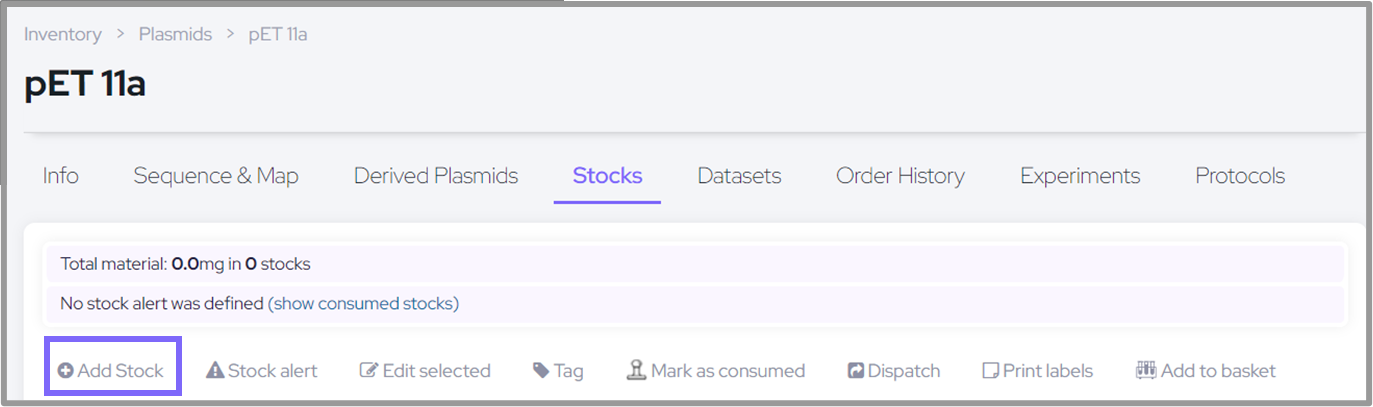Go to Plasmids breadcrumb link
This screenshot has height=407, width=1373.
click(x=175, y=34)
